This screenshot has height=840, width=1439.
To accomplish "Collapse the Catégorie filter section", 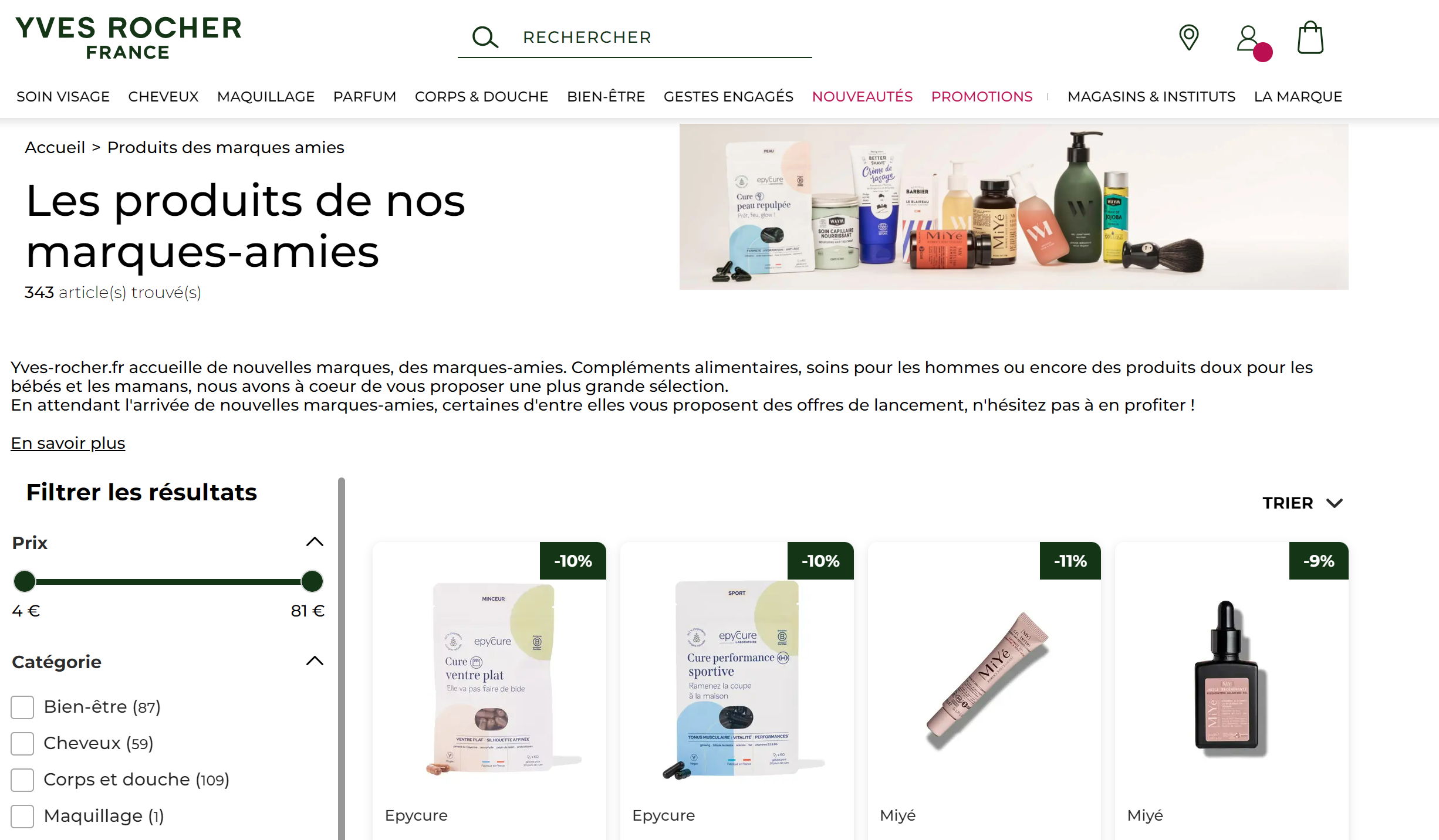I will point(315,661).
